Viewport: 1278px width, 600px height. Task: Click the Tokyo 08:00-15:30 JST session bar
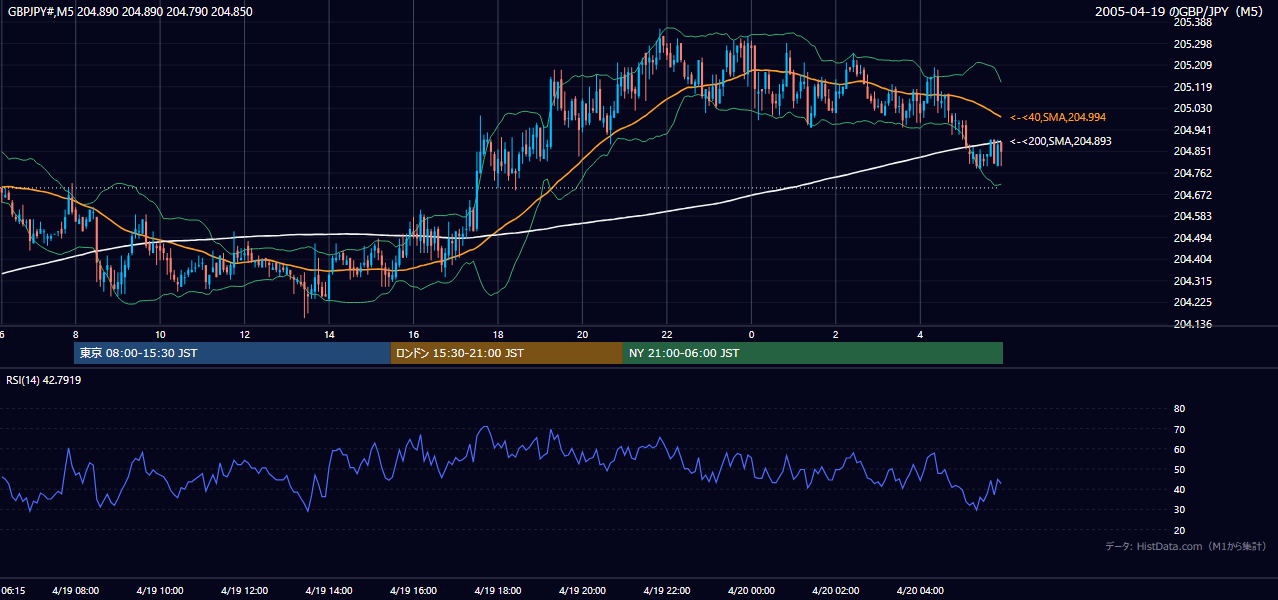click(x=232, y=353)
